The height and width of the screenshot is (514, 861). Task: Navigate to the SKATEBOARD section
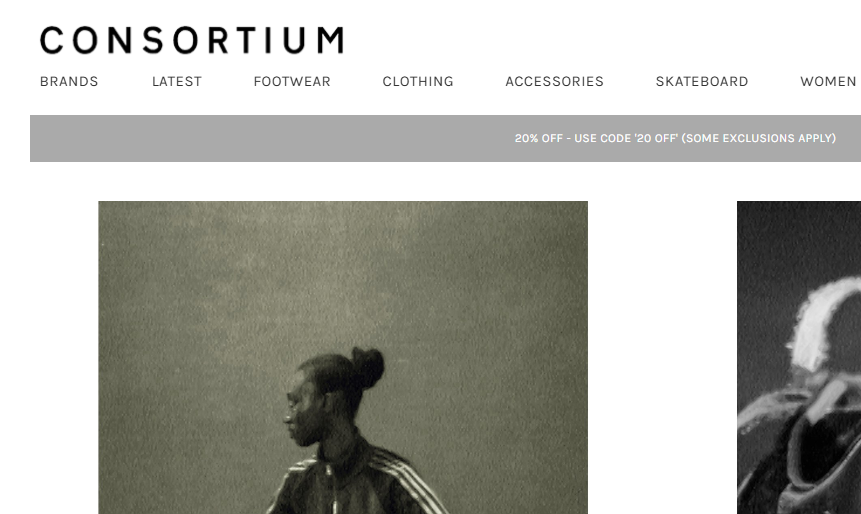click(702, 81)
